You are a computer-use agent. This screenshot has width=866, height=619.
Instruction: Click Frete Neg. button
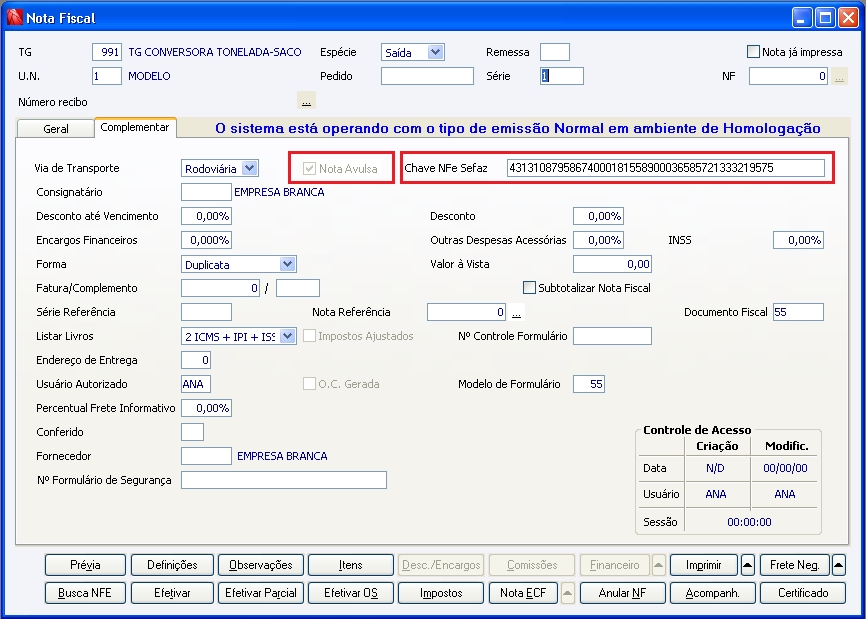coord(794,565)
